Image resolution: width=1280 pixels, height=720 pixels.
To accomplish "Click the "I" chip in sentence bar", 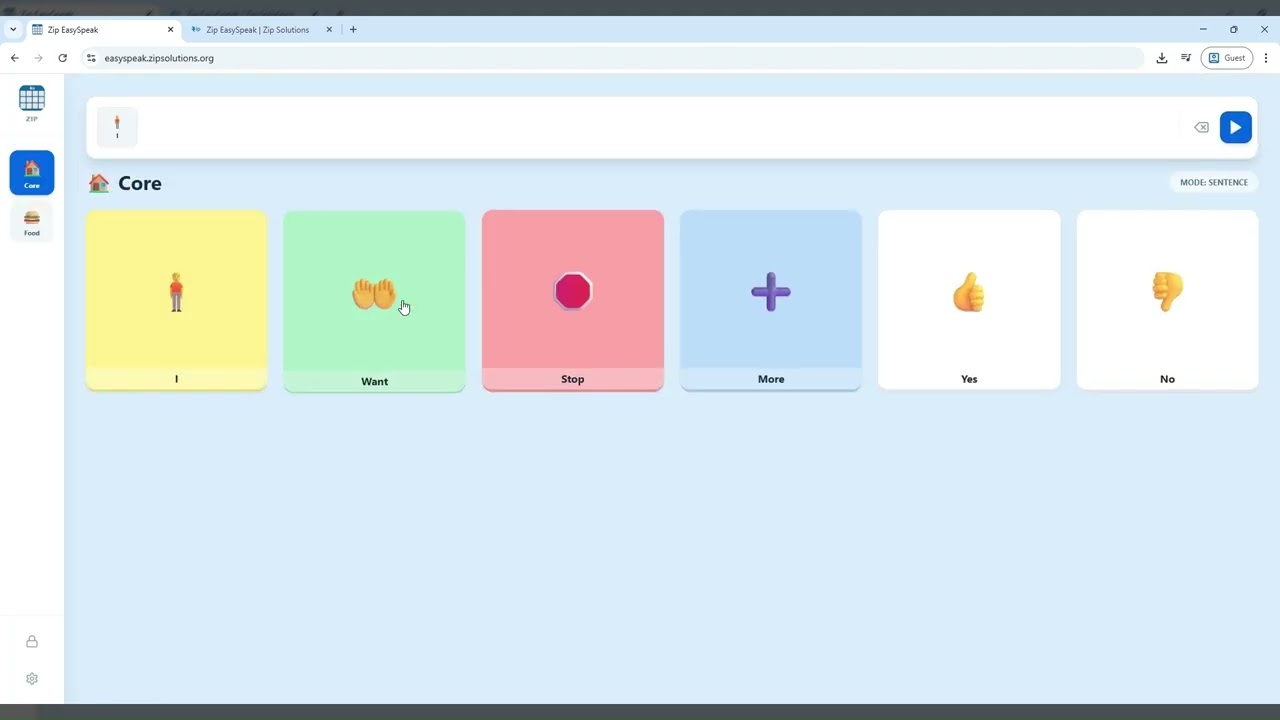I will [117, 127].
